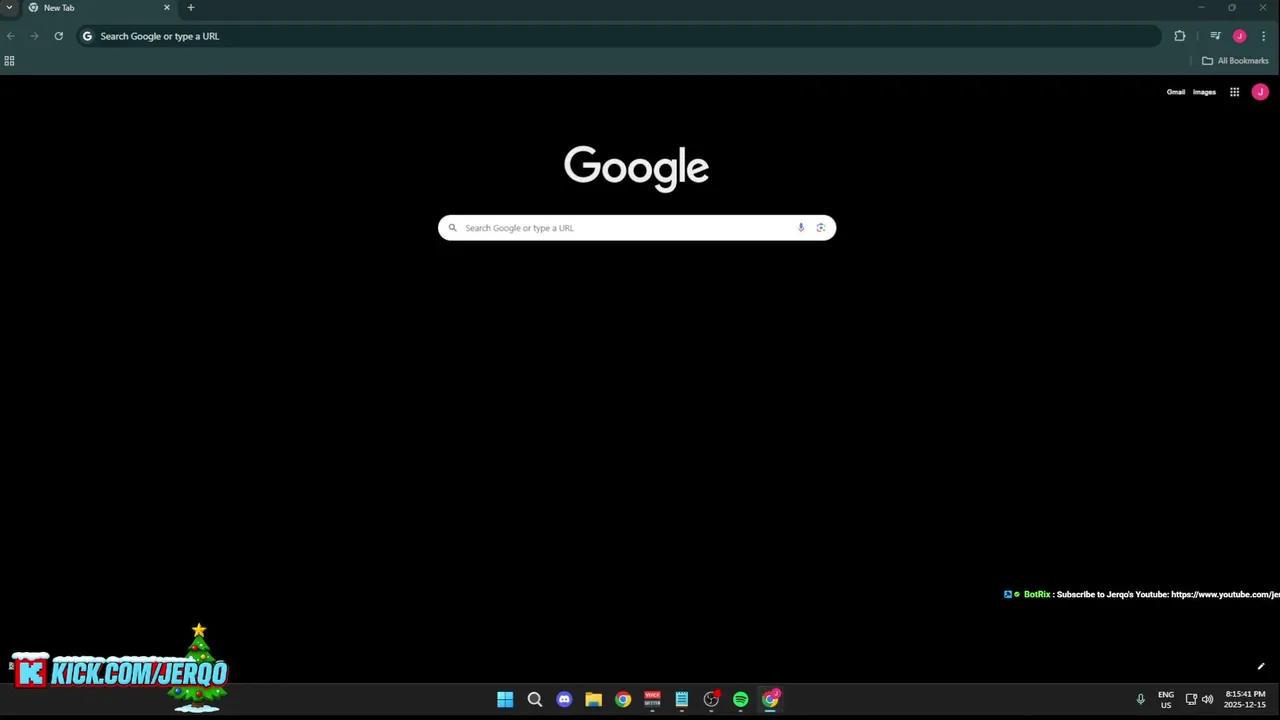Open the Chrome profile avatar in toolbar

coord(1239,36)
